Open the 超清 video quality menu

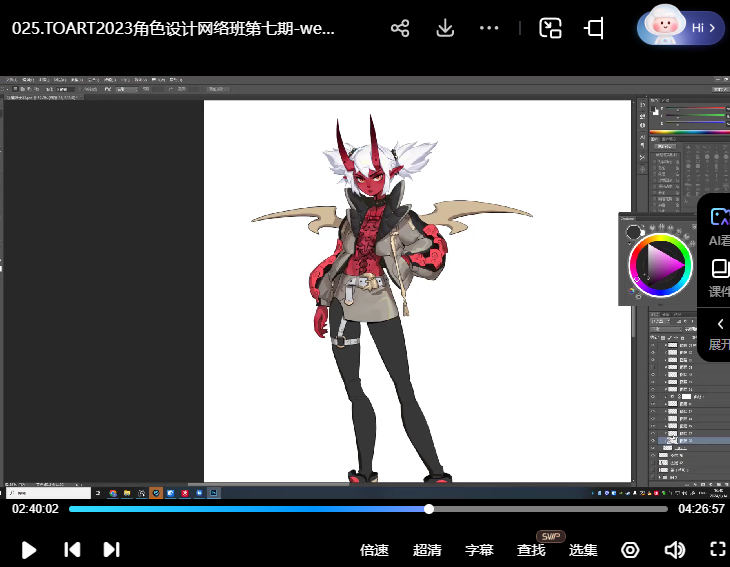pos(427,549)
